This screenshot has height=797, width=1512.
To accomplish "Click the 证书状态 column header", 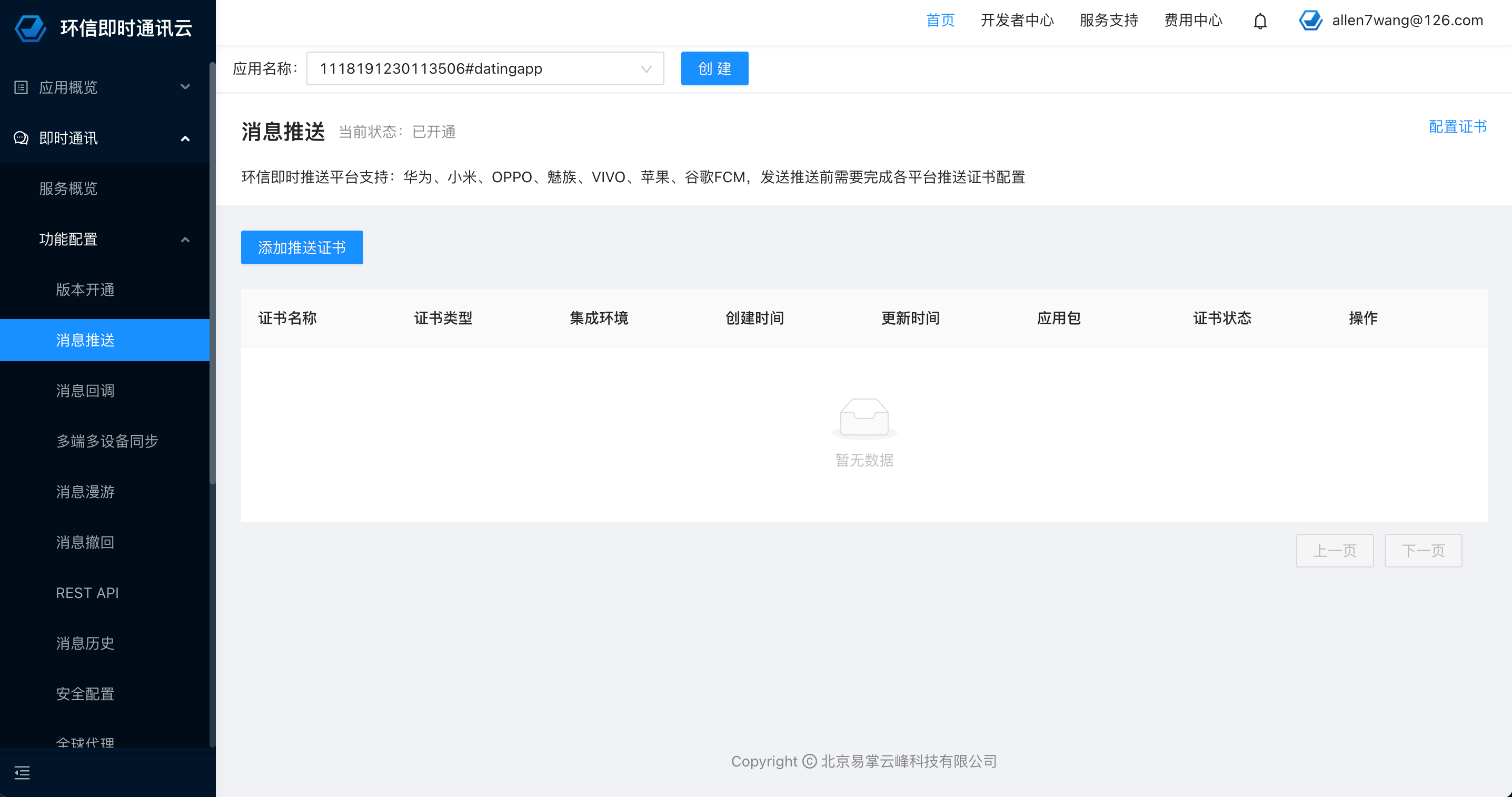I will [x=1222, y=318].
